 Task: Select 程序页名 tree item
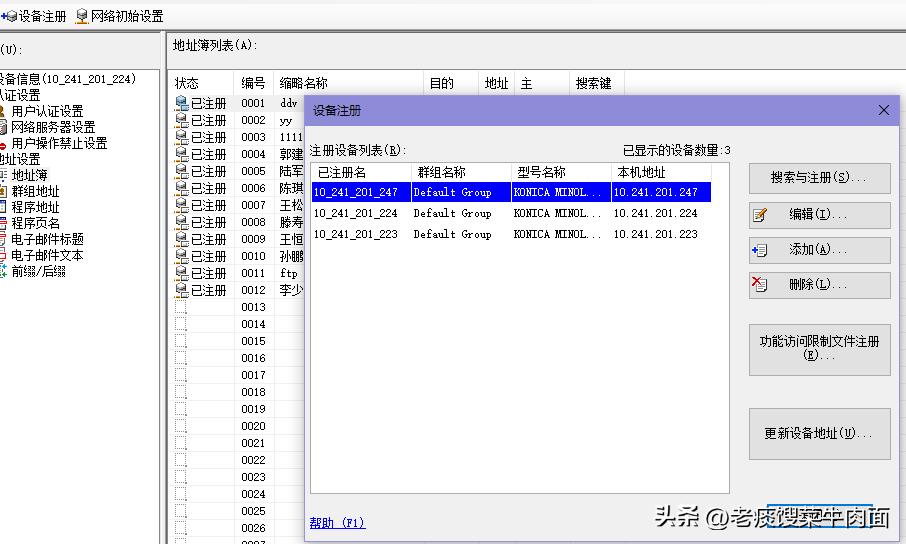(x=35, y=223)
